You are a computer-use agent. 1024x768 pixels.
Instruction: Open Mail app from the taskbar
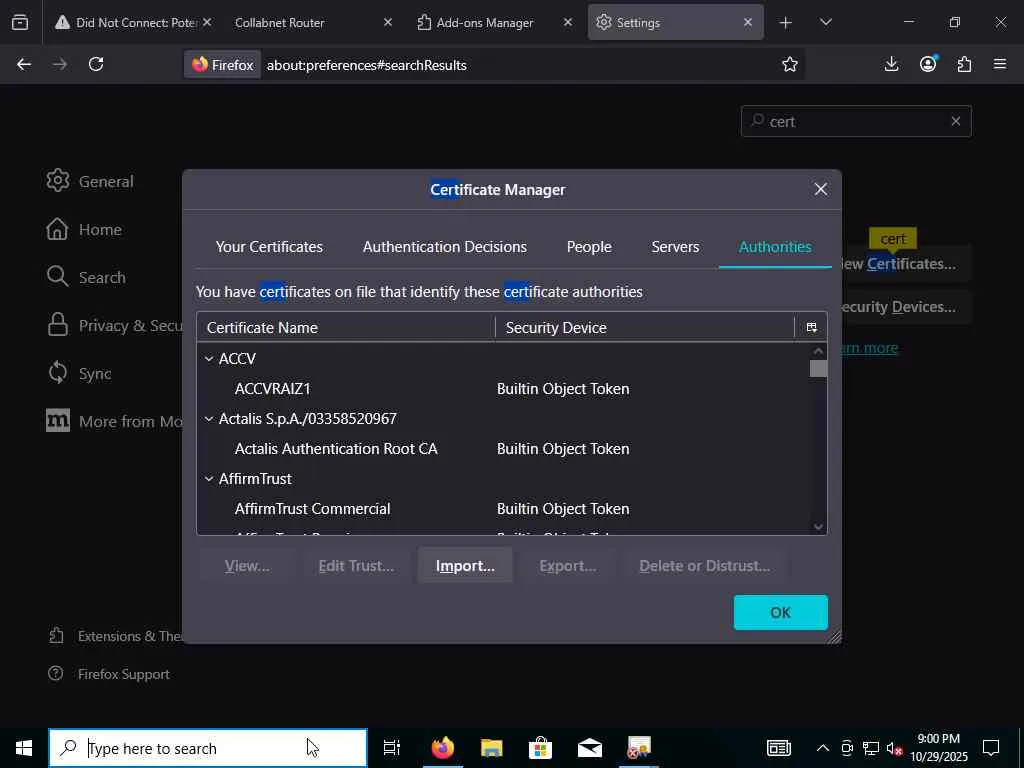click(590, 748)
